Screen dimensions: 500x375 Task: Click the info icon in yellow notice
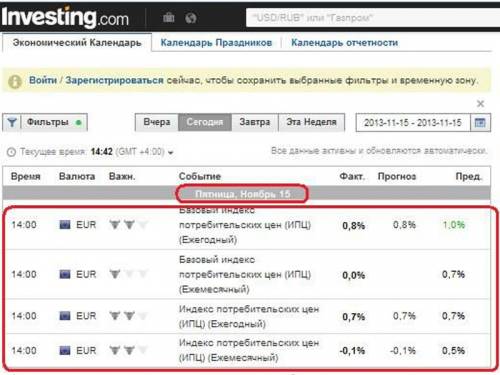point(15,81)
